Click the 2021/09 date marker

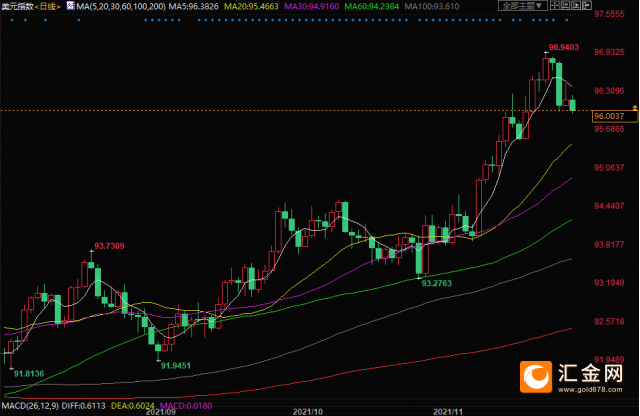pyautogui.click(x=161, y=412)
